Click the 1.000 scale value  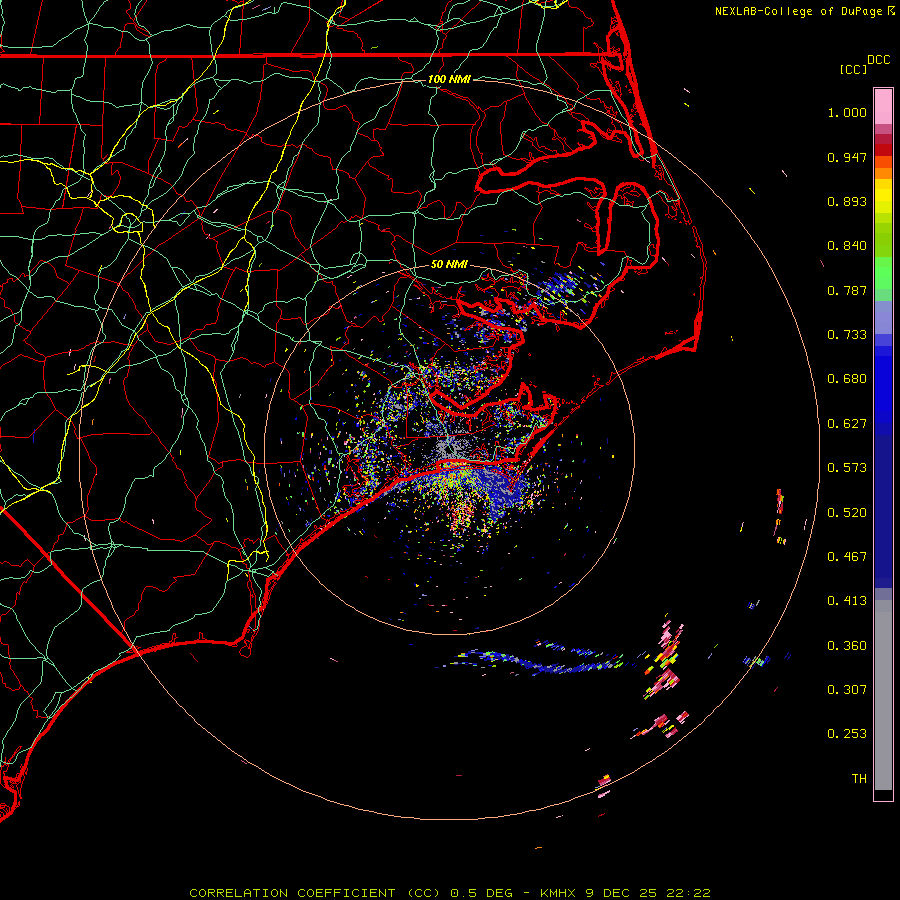point(847,112)
